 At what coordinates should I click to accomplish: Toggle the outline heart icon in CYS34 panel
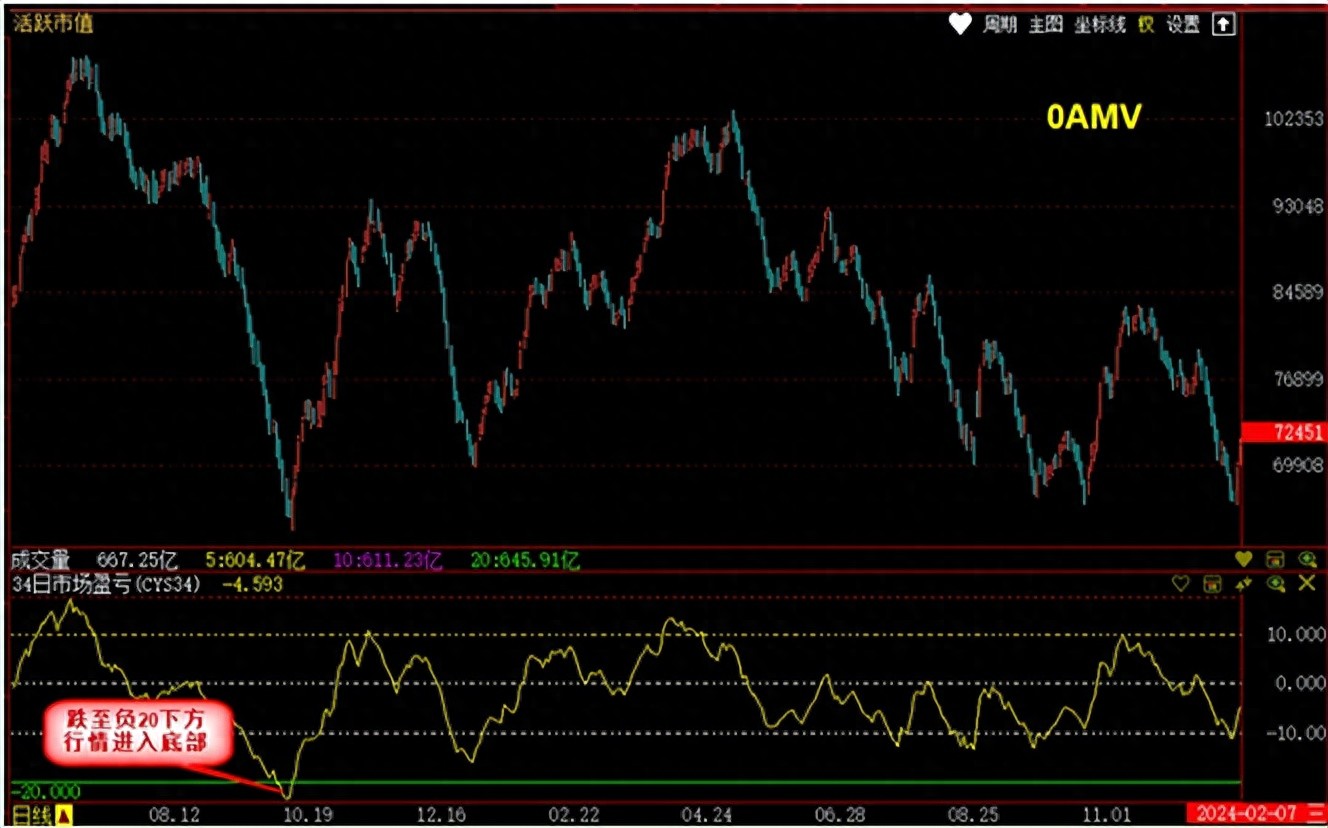point(1180,583)
